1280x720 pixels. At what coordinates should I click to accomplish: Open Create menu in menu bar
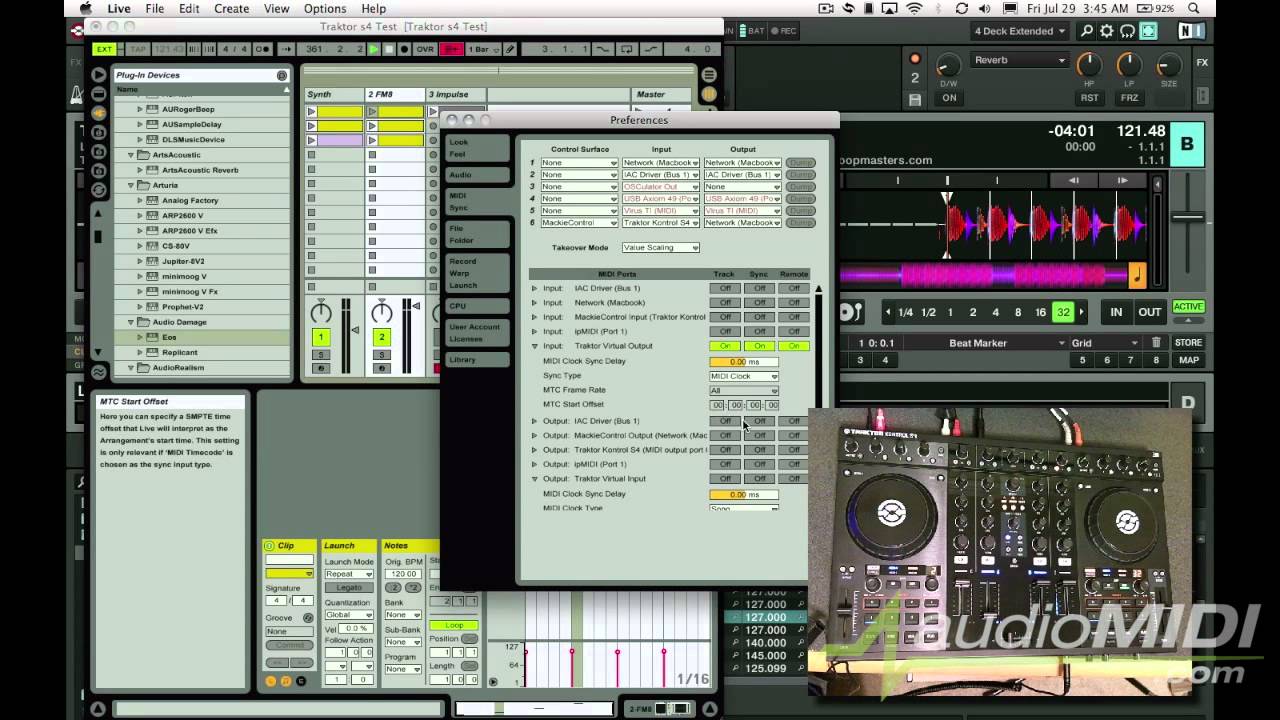231,8
